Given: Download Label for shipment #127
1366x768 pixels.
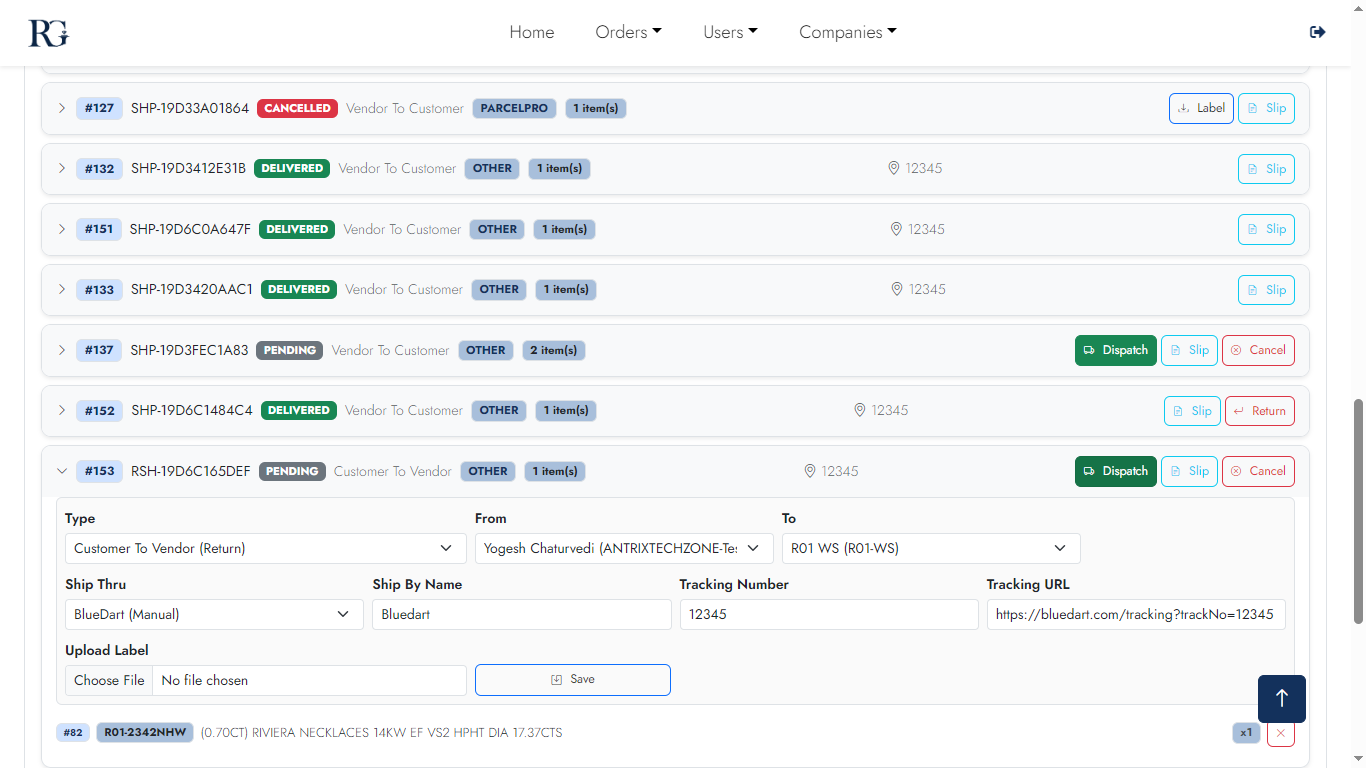Looking at the screenshot, I should coord(1200,108).
